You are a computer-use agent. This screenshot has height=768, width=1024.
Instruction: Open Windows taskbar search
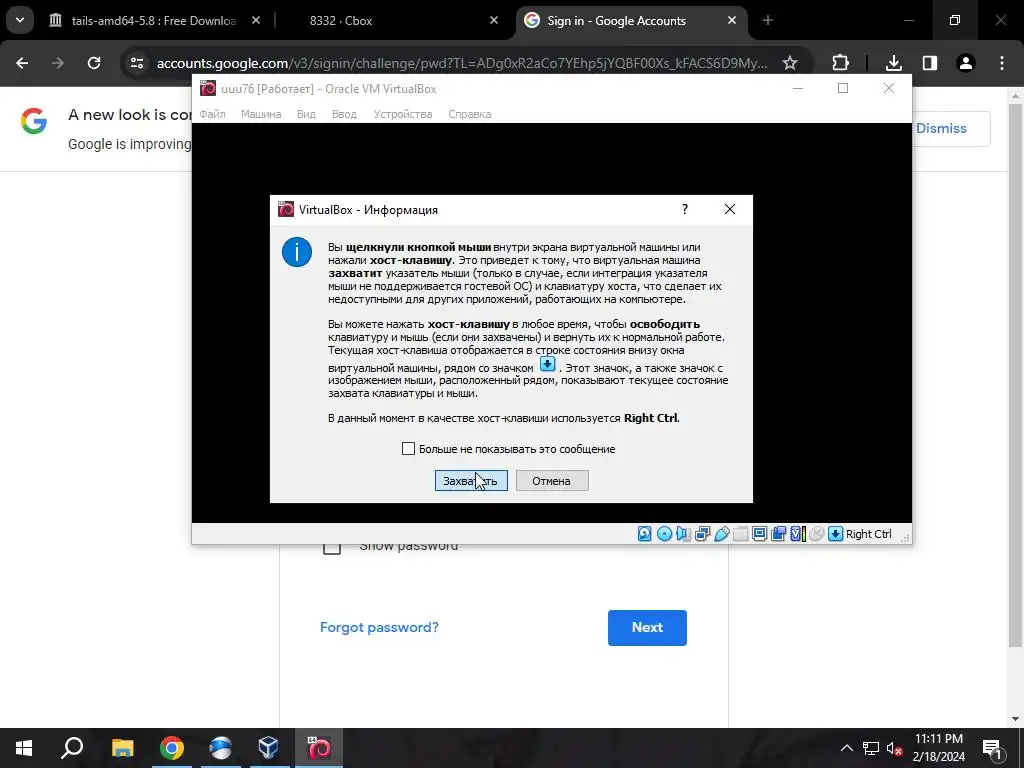tap(72, 748)
